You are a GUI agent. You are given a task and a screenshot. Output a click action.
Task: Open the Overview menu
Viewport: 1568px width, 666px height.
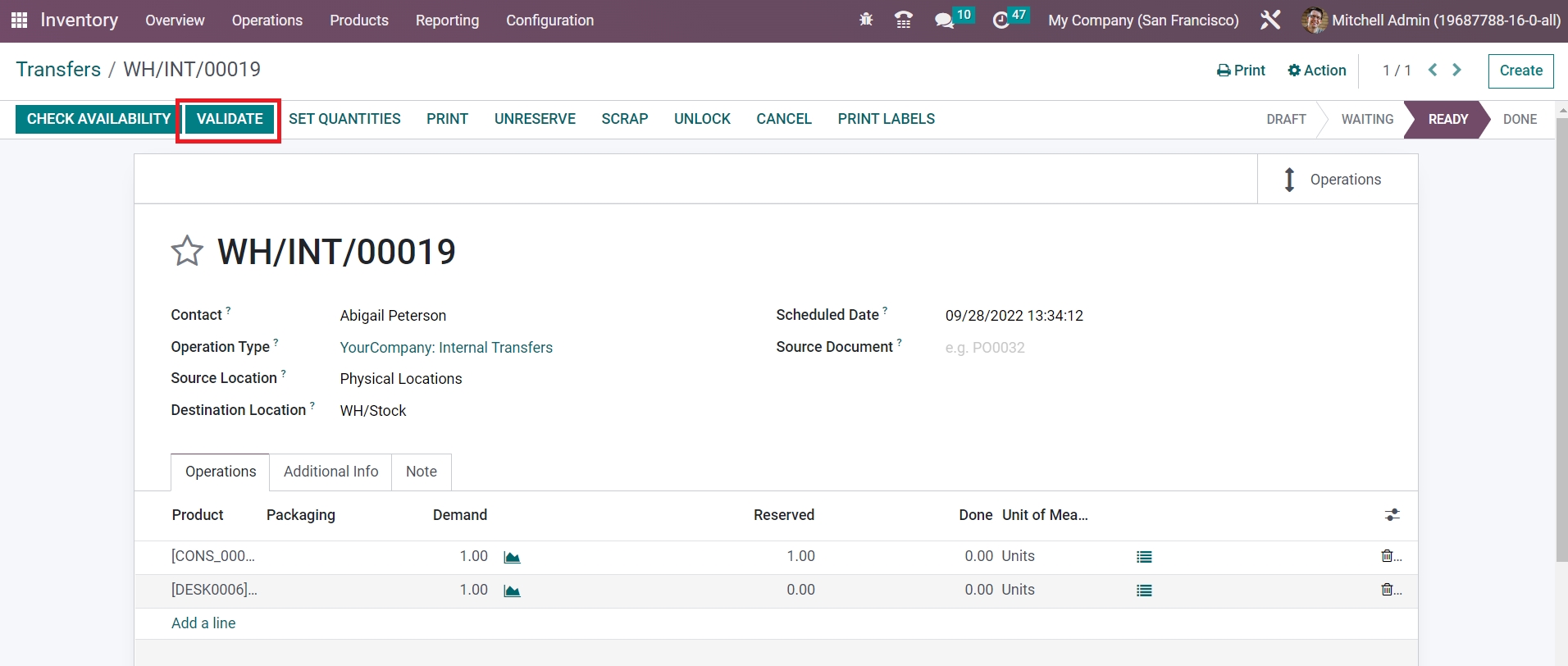[175, 21]
